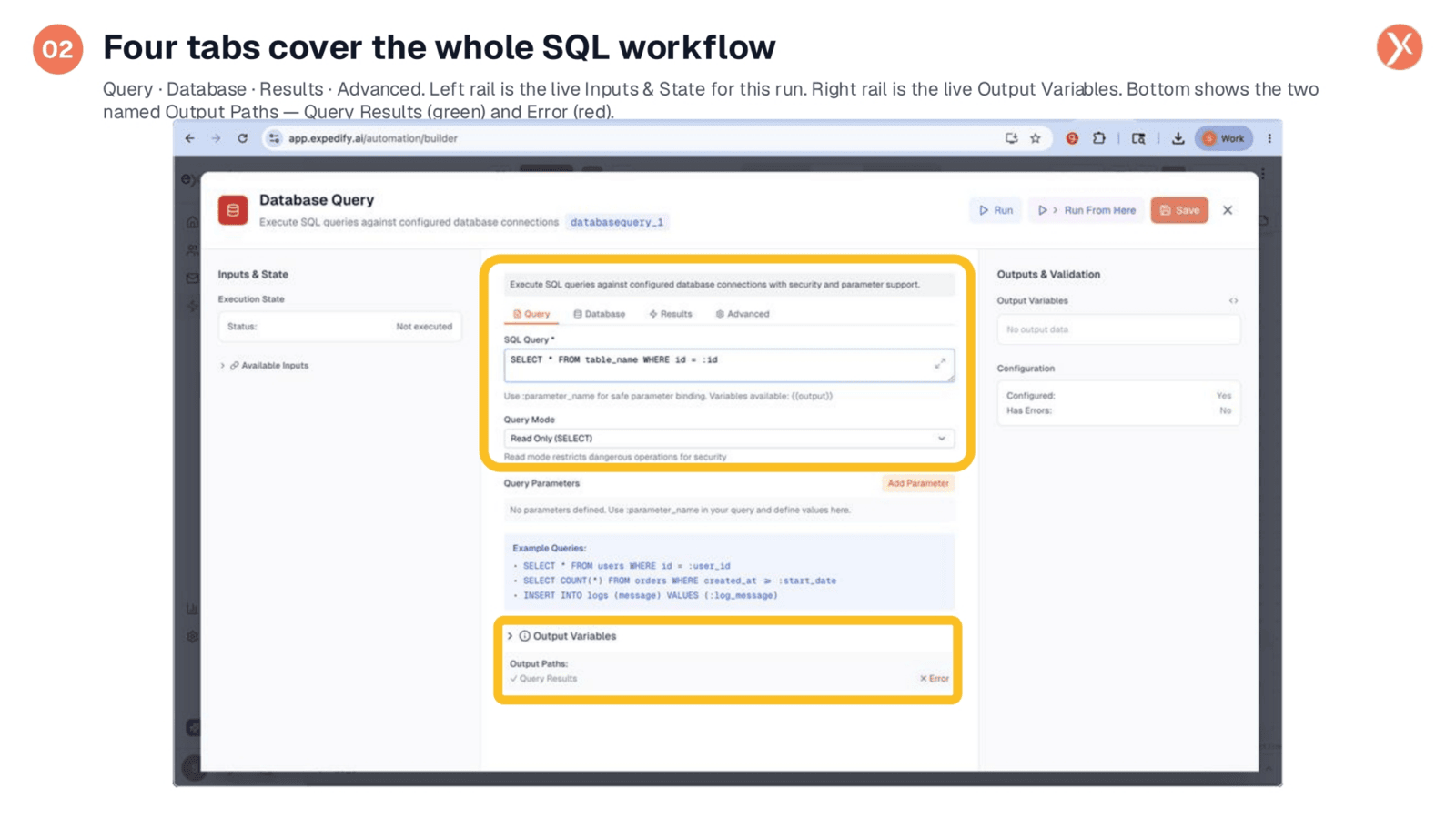
Task: Open the Work profile button
Action: click(x=1224, y=138)
